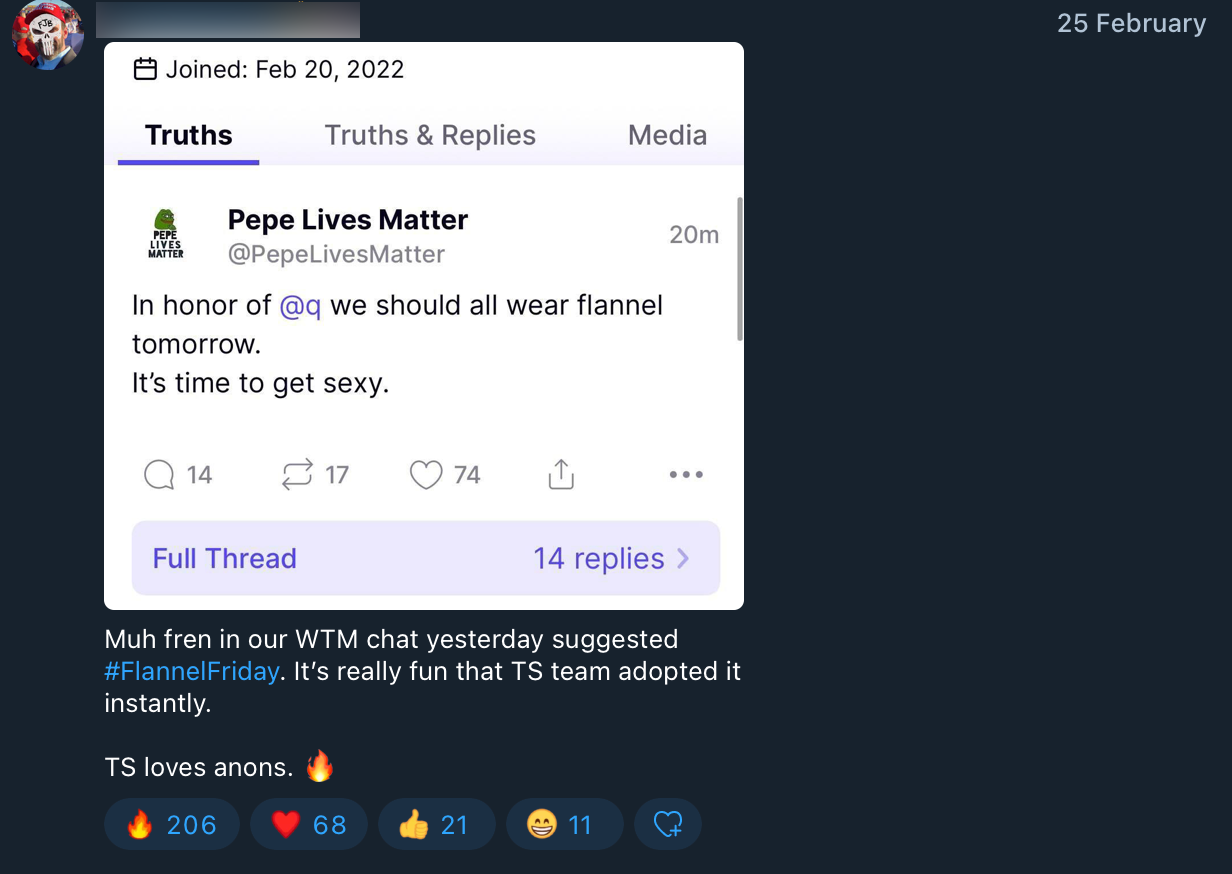Open the three-dot more options menu
Viewport: 1232px width, 874px height.
coord(686,474)
